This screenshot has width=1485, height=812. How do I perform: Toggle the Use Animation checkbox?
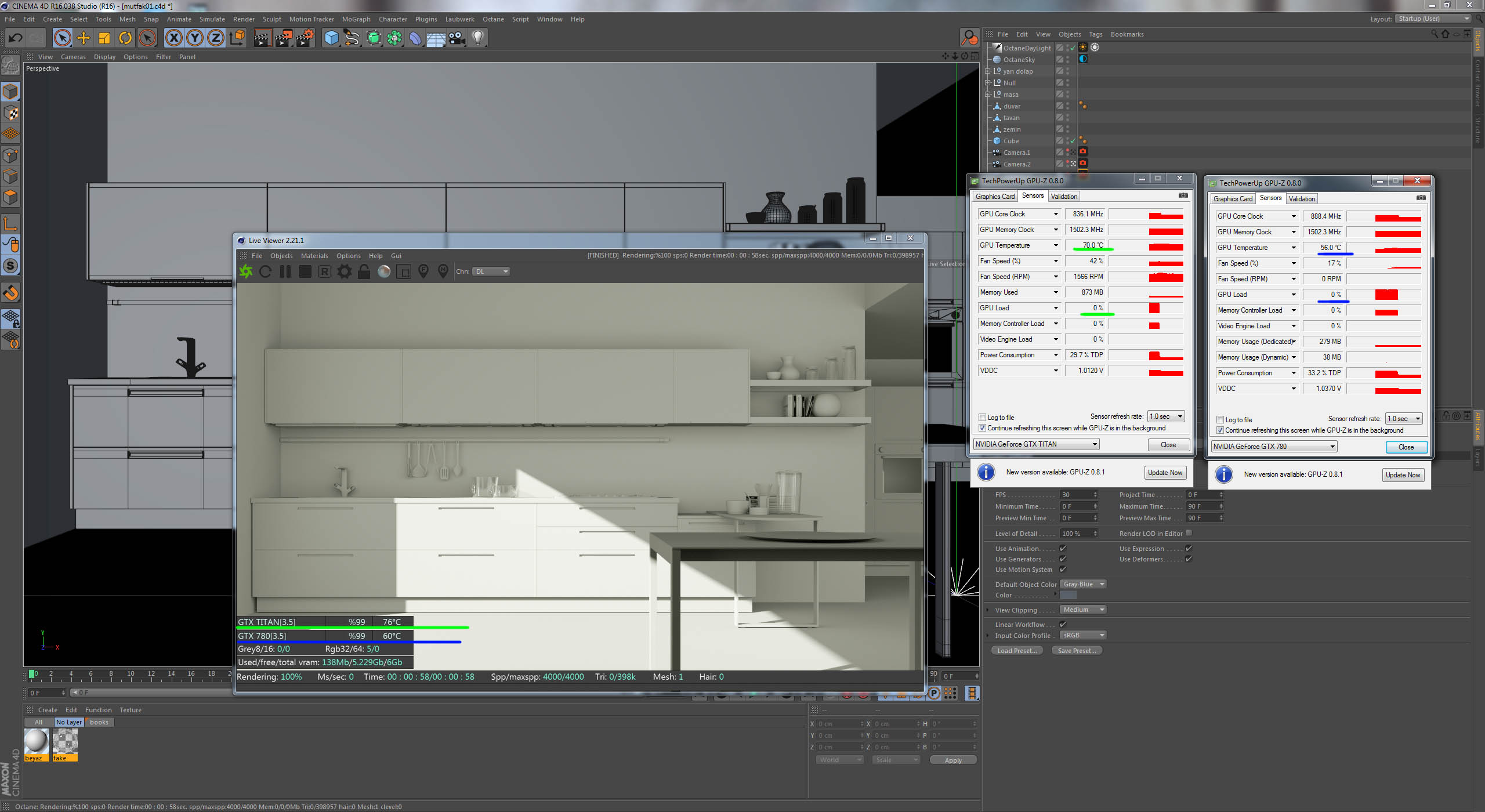pos(1063,549)
